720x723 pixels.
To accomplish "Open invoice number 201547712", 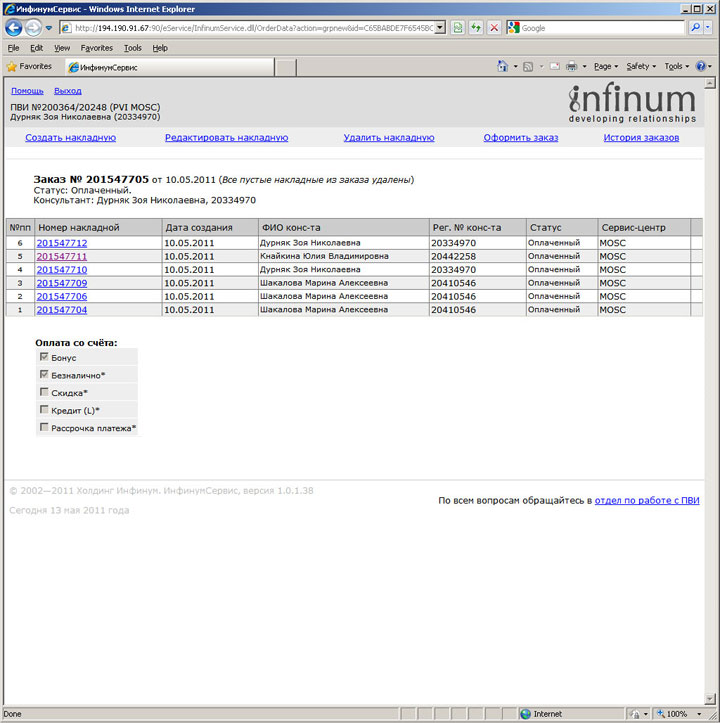I will point(62,243).
